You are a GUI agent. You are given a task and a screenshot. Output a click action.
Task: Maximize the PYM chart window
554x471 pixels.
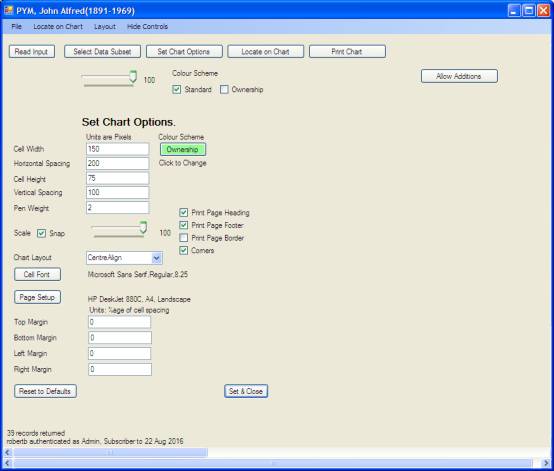[529, 11]
